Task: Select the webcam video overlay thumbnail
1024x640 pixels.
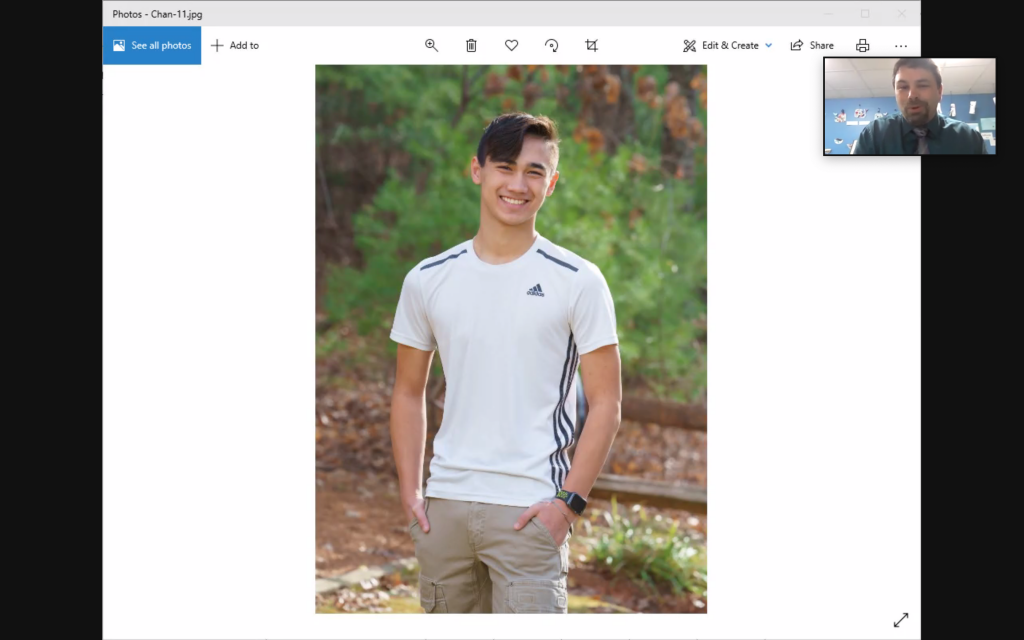Action: click(909, 106)
